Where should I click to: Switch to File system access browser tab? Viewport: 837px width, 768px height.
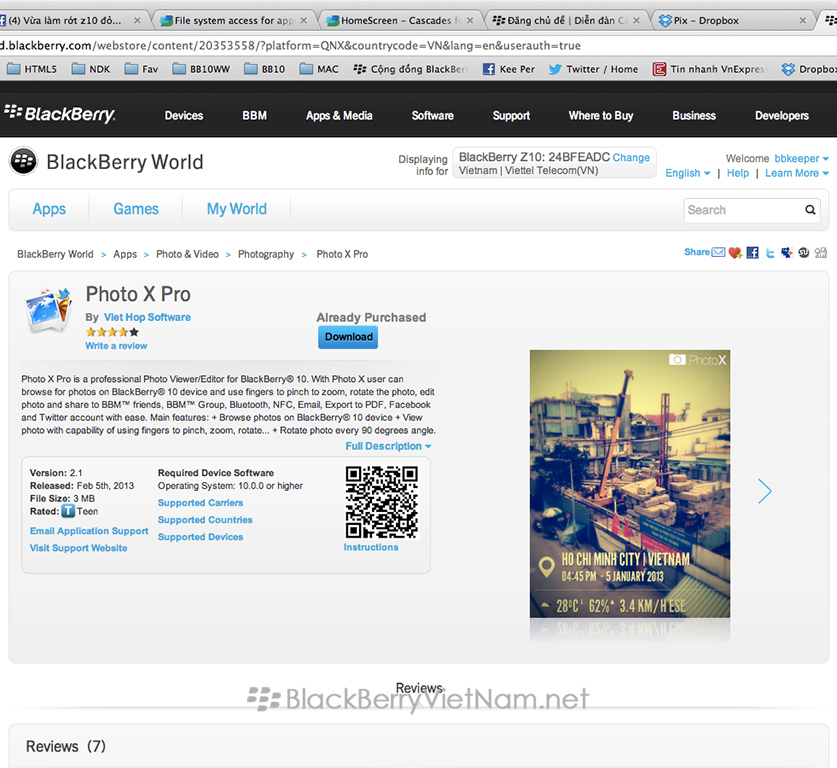235,20
